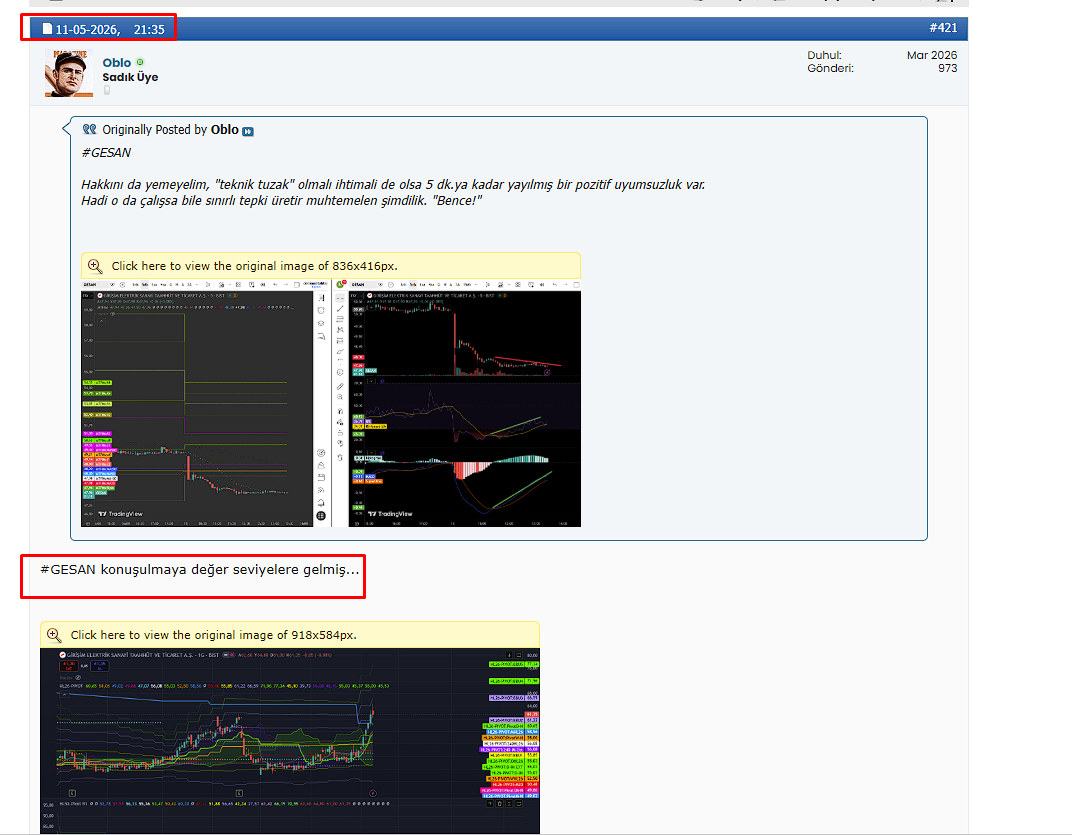Click the post document icon beside 11-05-2026

point(47,29)
